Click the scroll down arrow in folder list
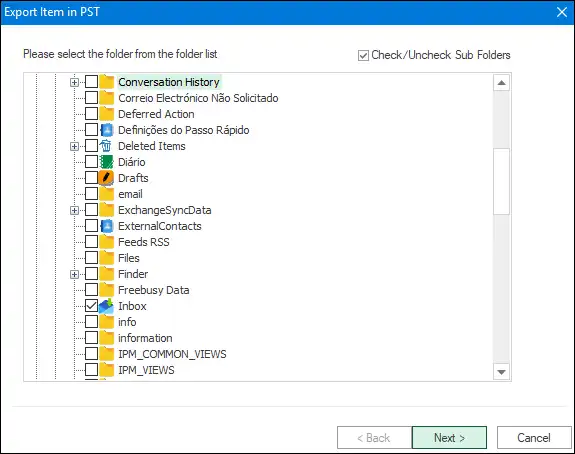 pyautogui.click(x=501, y=372)
